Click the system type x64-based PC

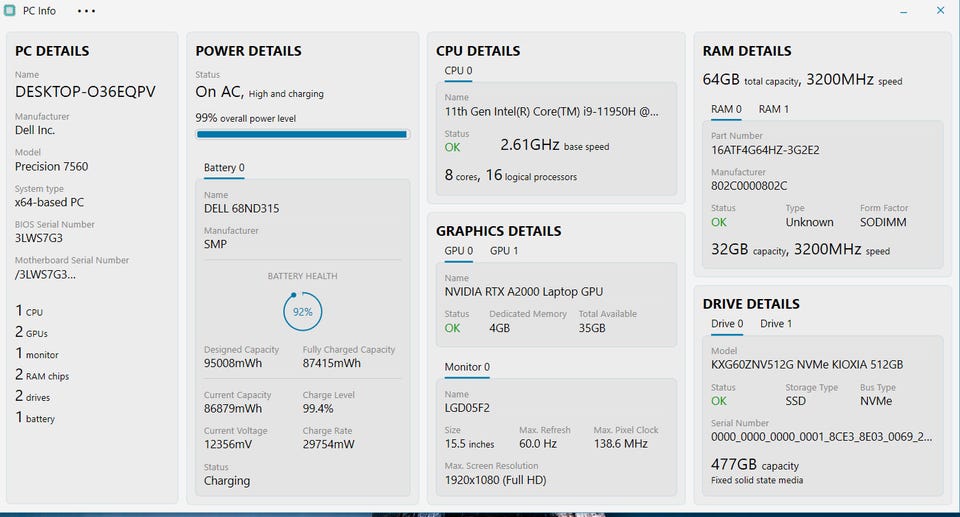tap(50, 202)
